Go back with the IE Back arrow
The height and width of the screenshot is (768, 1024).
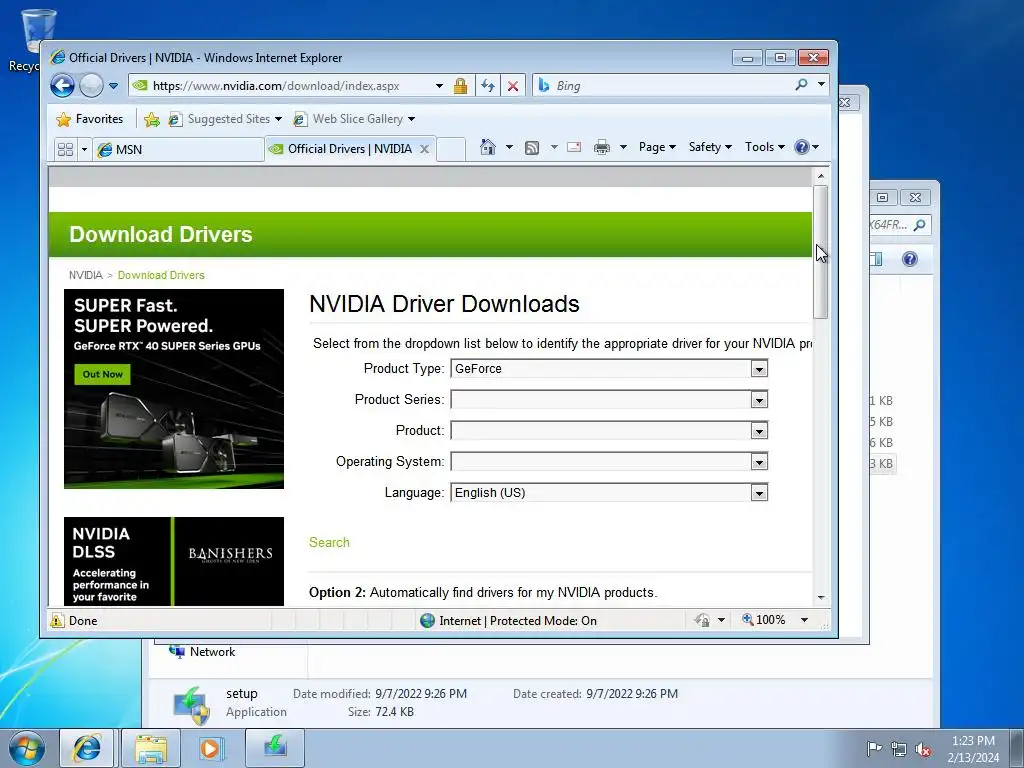click(63, 86)
